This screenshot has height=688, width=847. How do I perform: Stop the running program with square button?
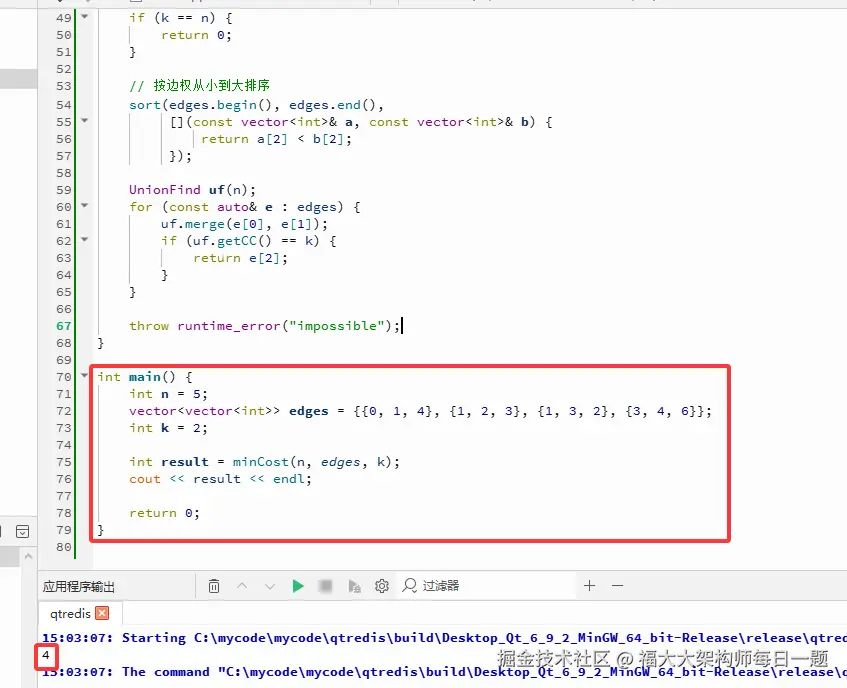326,586
